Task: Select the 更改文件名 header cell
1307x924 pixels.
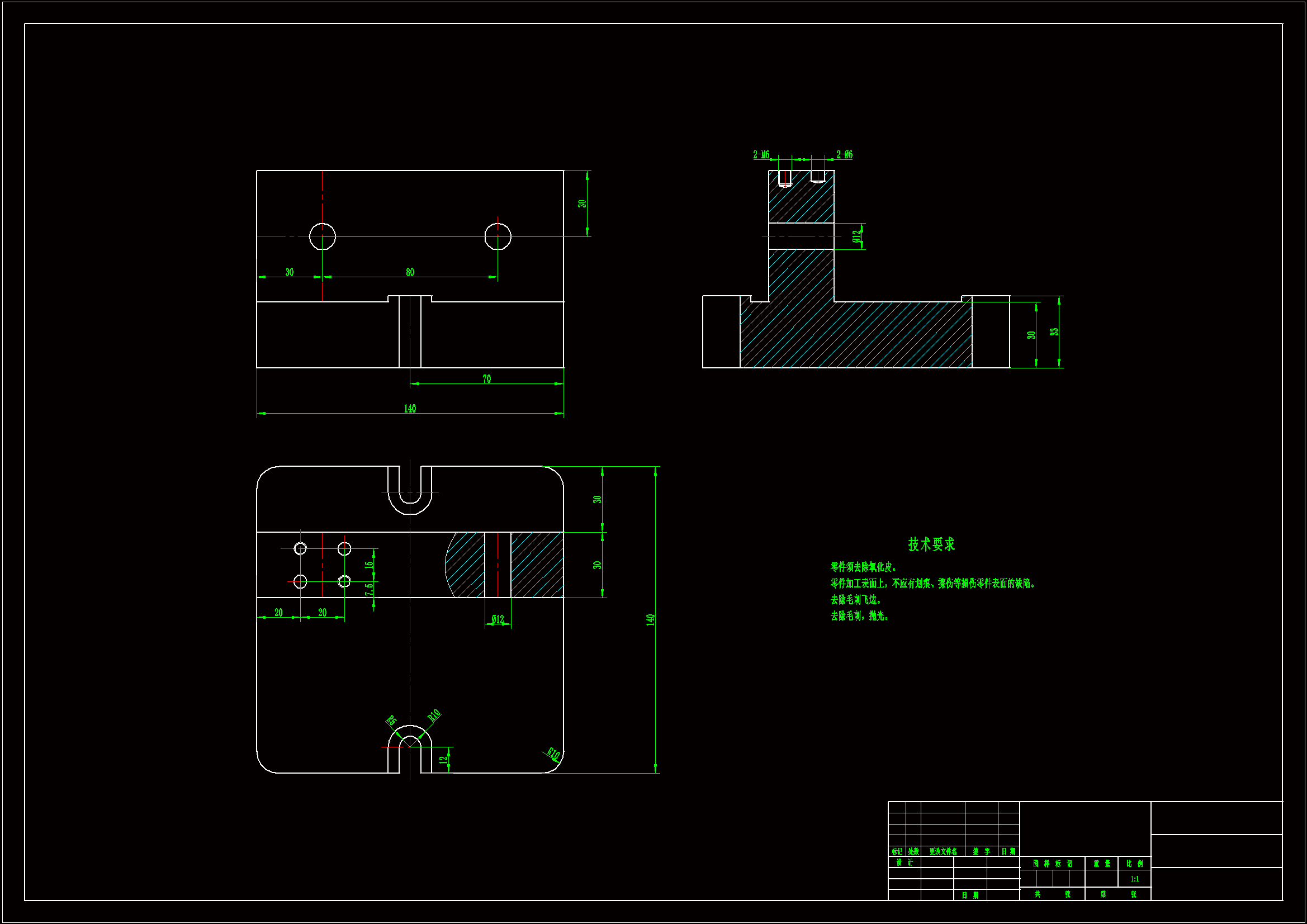Action: pyautogui.click(x=943, y=852)
